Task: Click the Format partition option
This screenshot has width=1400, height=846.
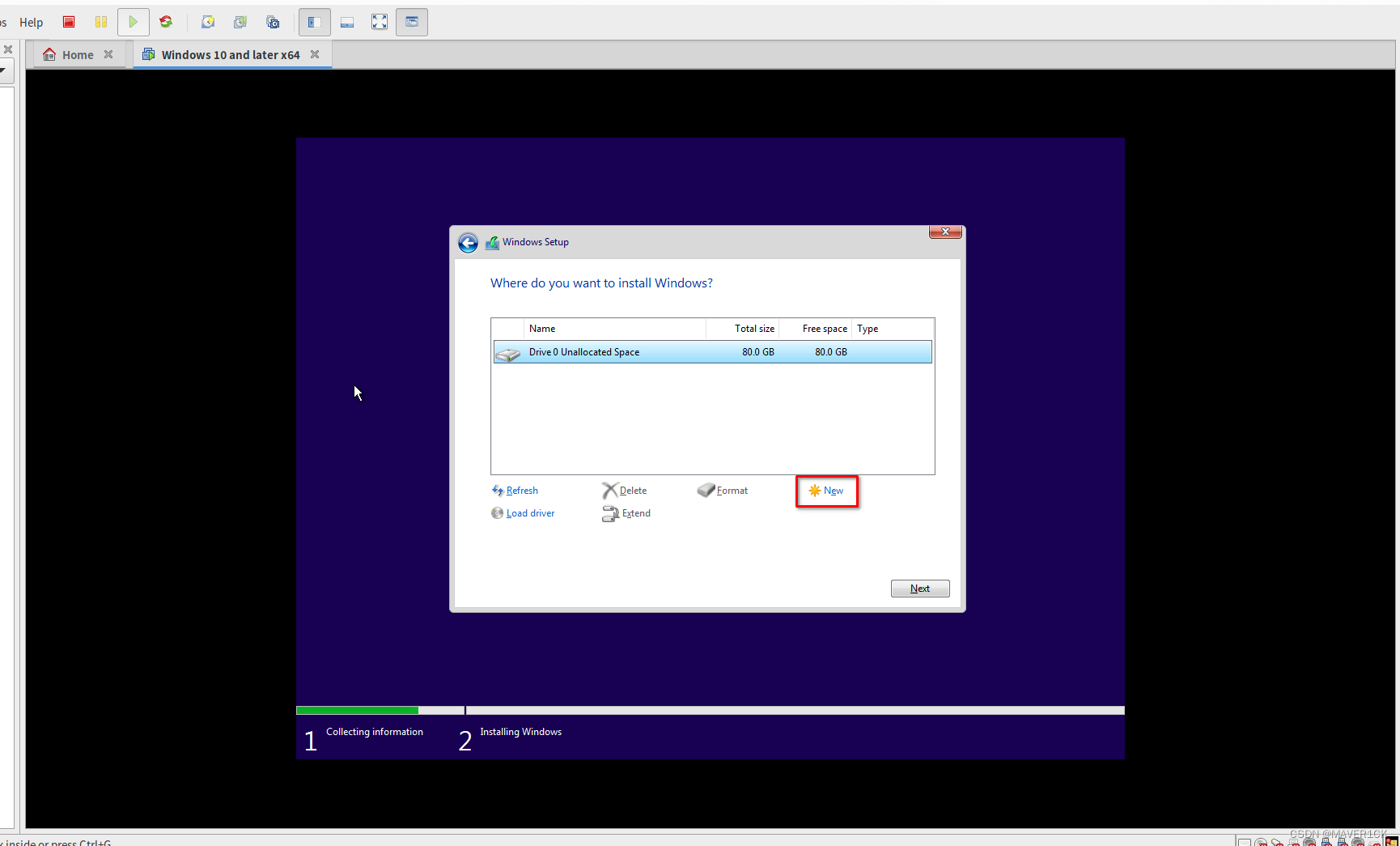Action: pyautogui.click(x=732, y=491)
